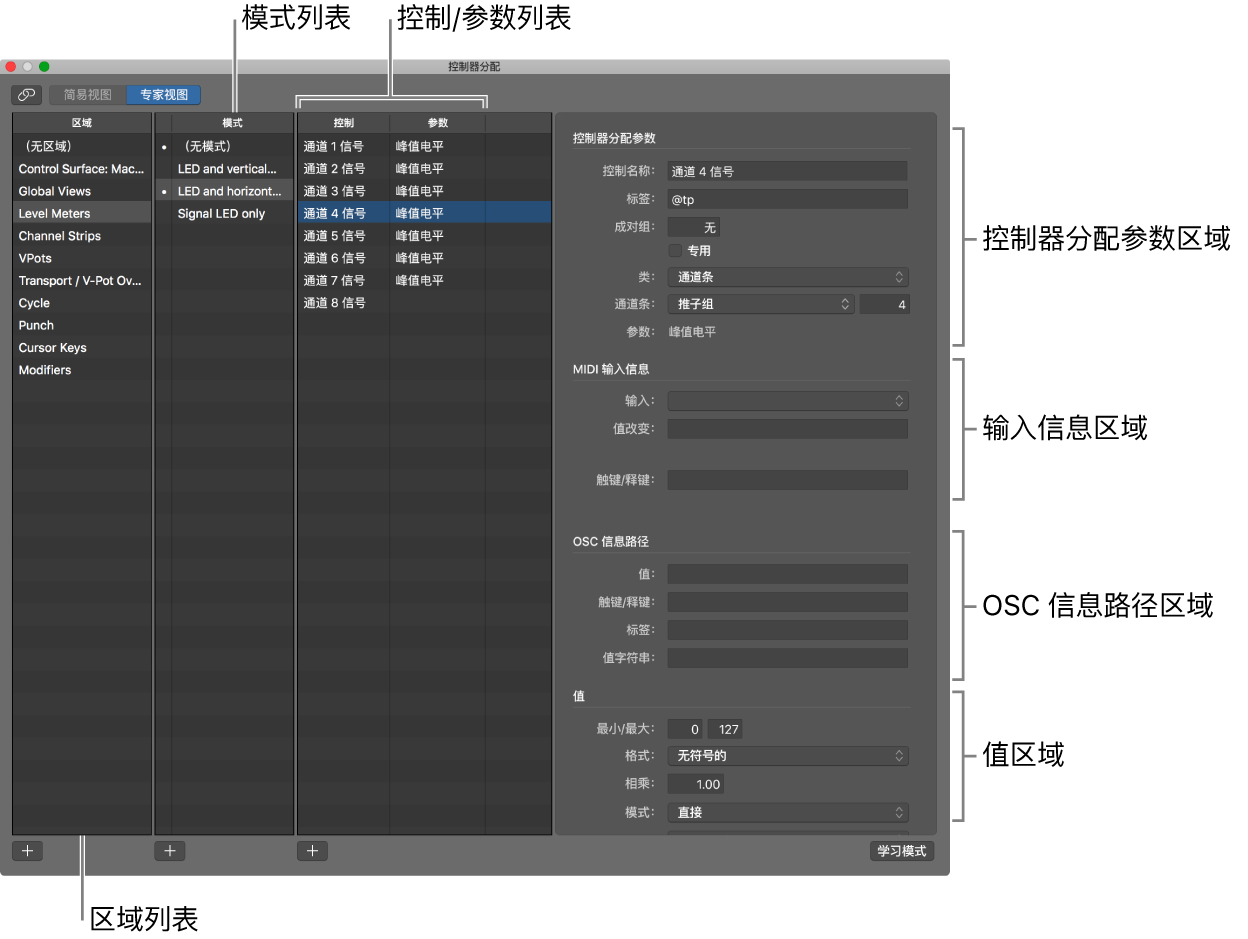
Task: Click the link/chain icon in the toolbar
Action: [x=26, y=94]
